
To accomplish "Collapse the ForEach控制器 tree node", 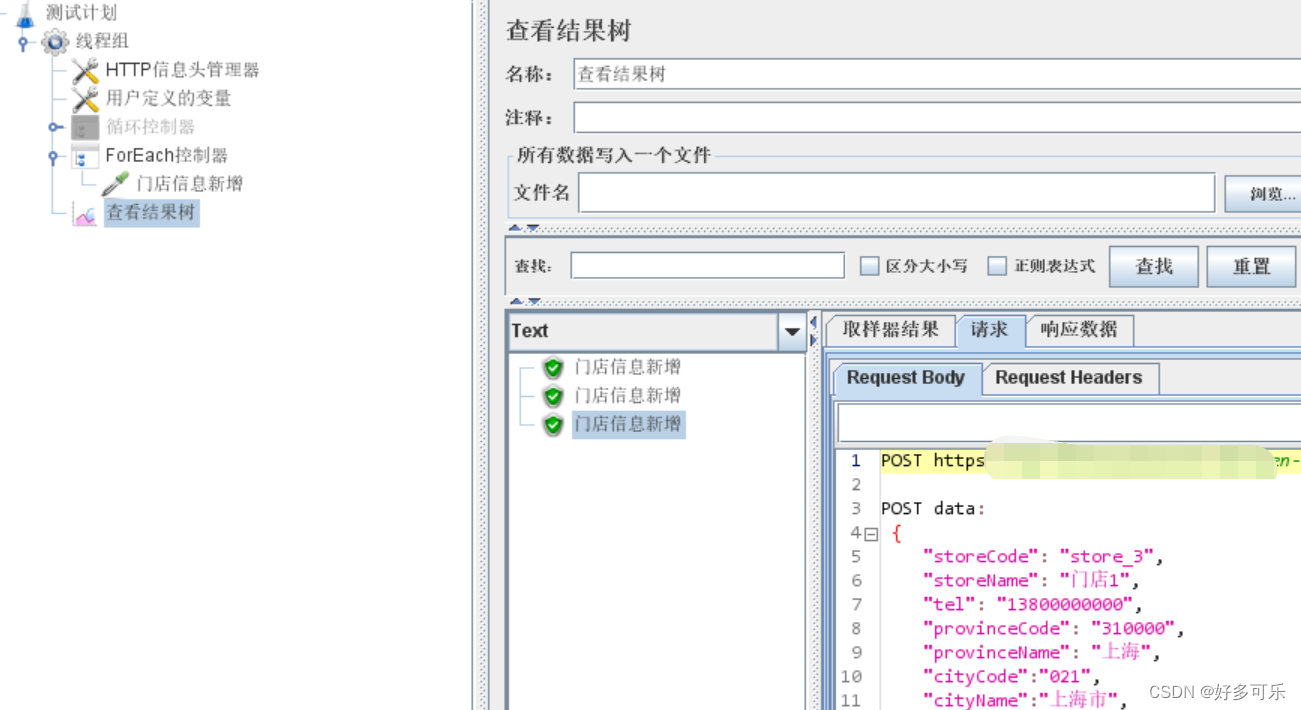I will (54, 156).
